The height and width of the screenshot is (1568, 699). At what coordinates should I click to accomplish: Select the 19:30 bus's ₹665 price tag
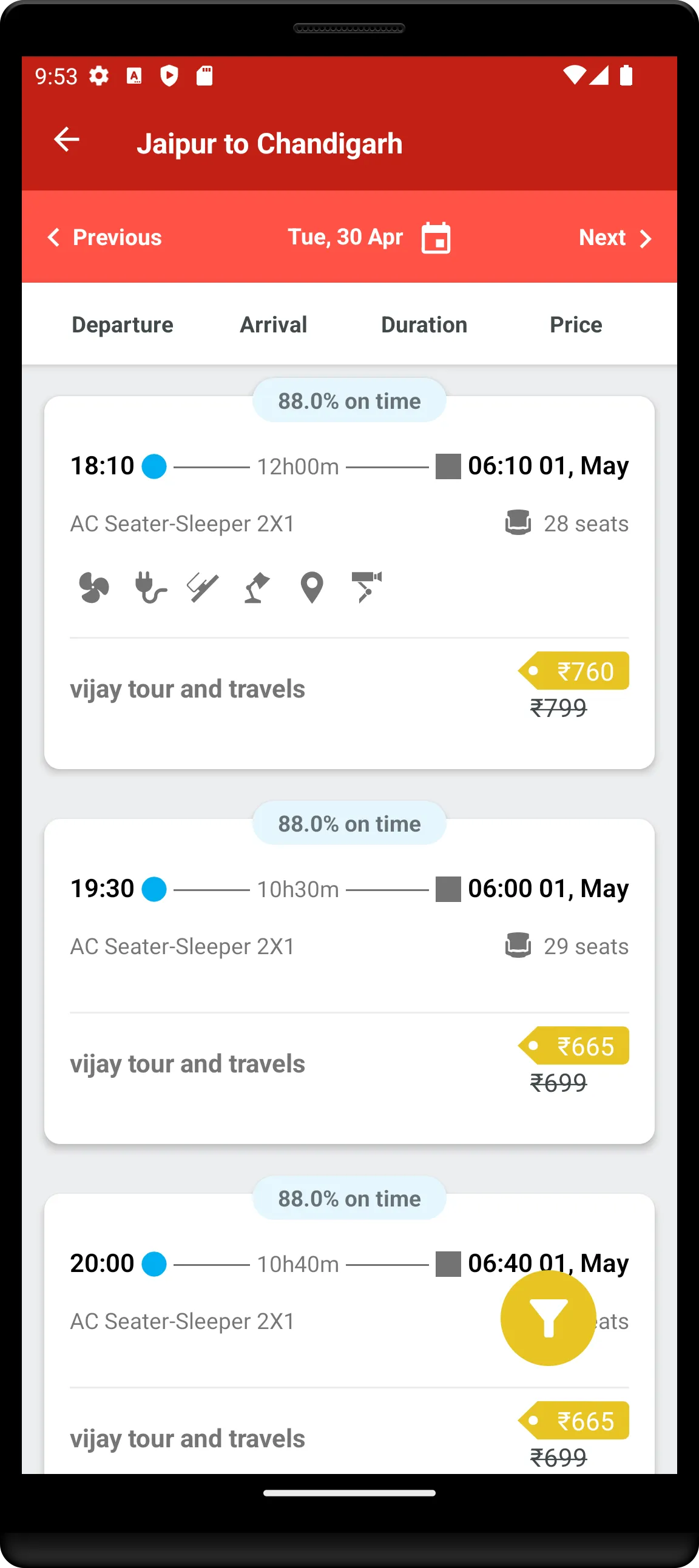575,1046
